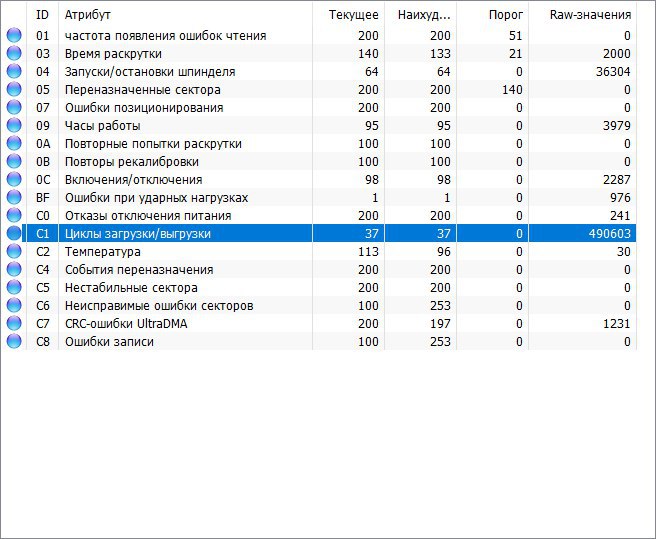The width and height of the screenshot is (656, 539).
Task: Select the 'Время раскрутки' attribute
Action: [x=113, y=54]
